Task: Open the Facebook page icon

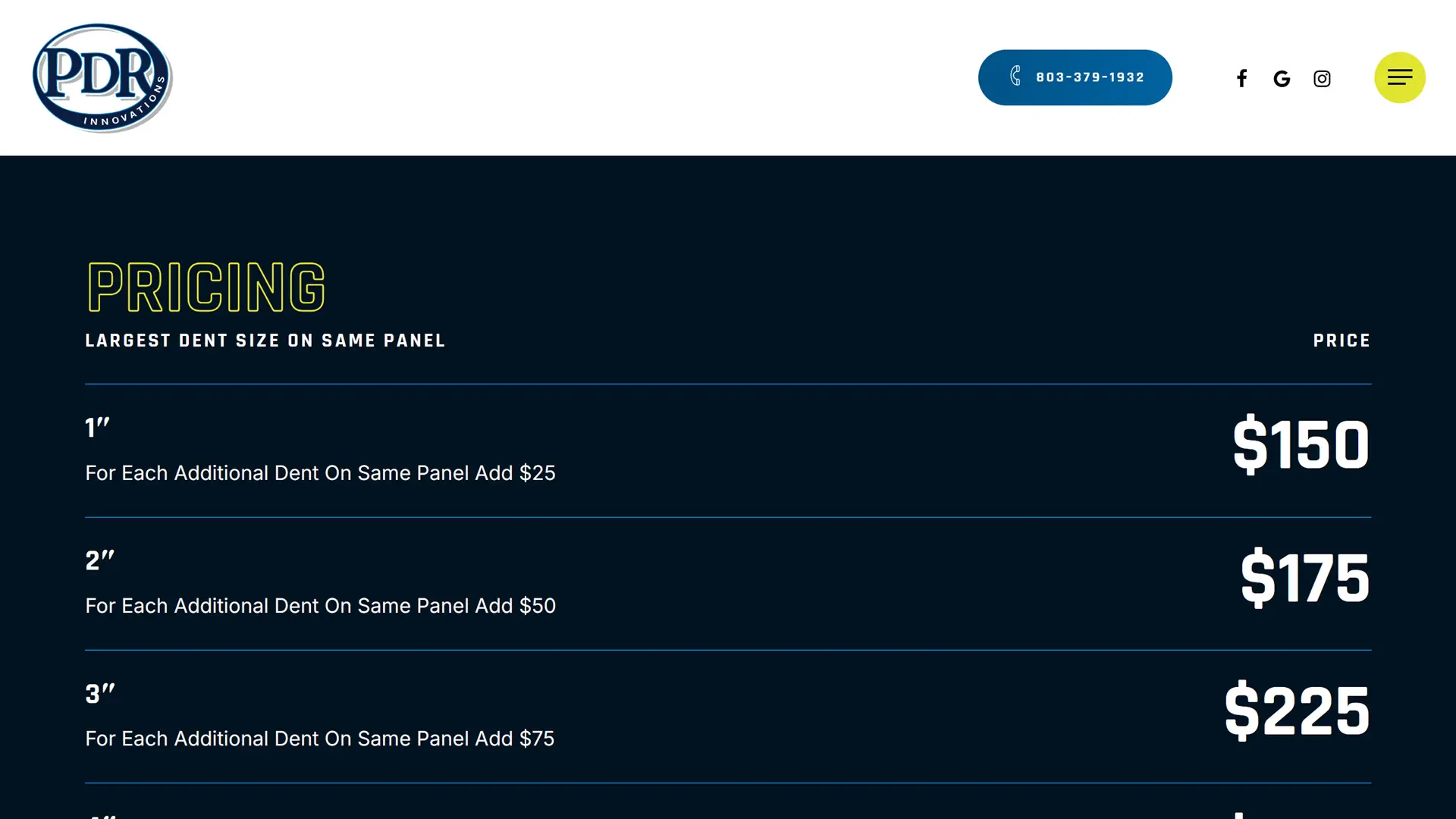Action: click(x=1241, y=79)
